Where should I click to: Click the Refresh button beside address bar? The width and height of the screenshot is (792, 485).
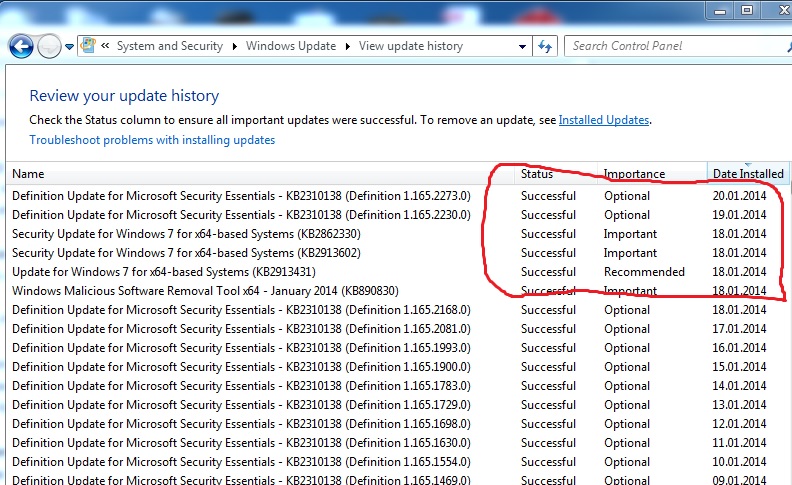point(545,46)
